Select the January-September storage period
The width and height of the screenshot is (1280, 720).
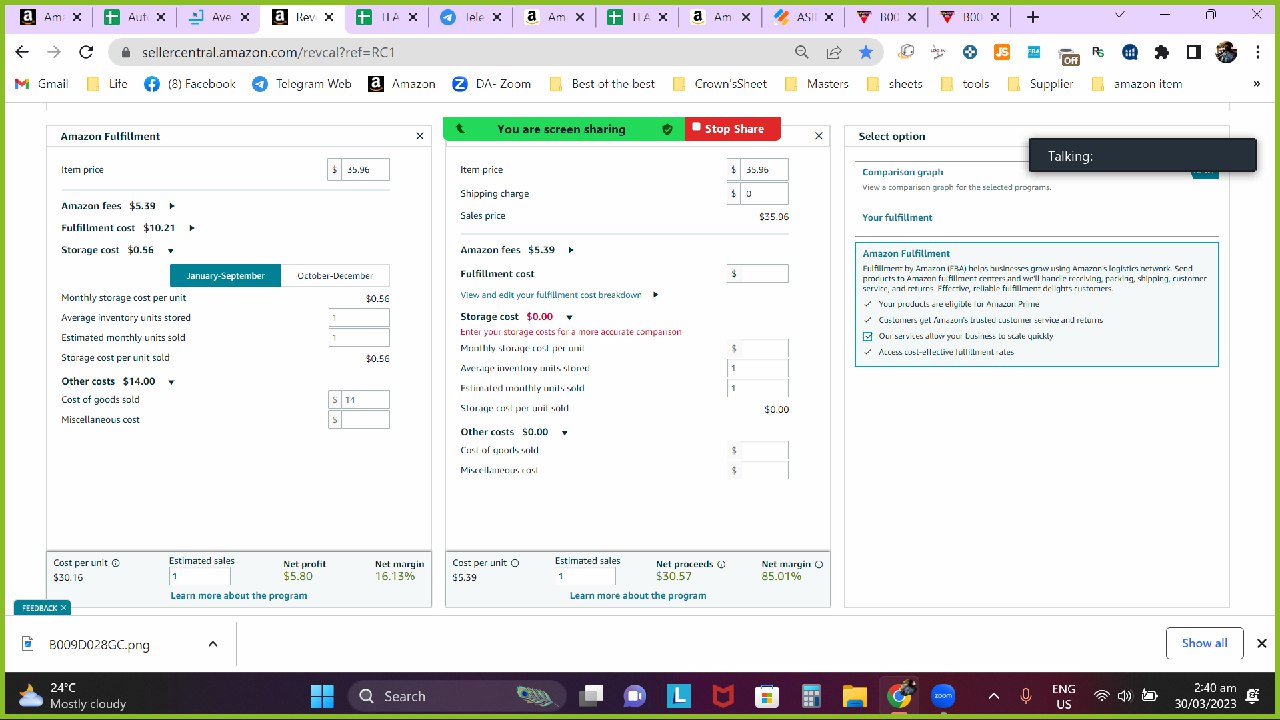coord(225,276)
